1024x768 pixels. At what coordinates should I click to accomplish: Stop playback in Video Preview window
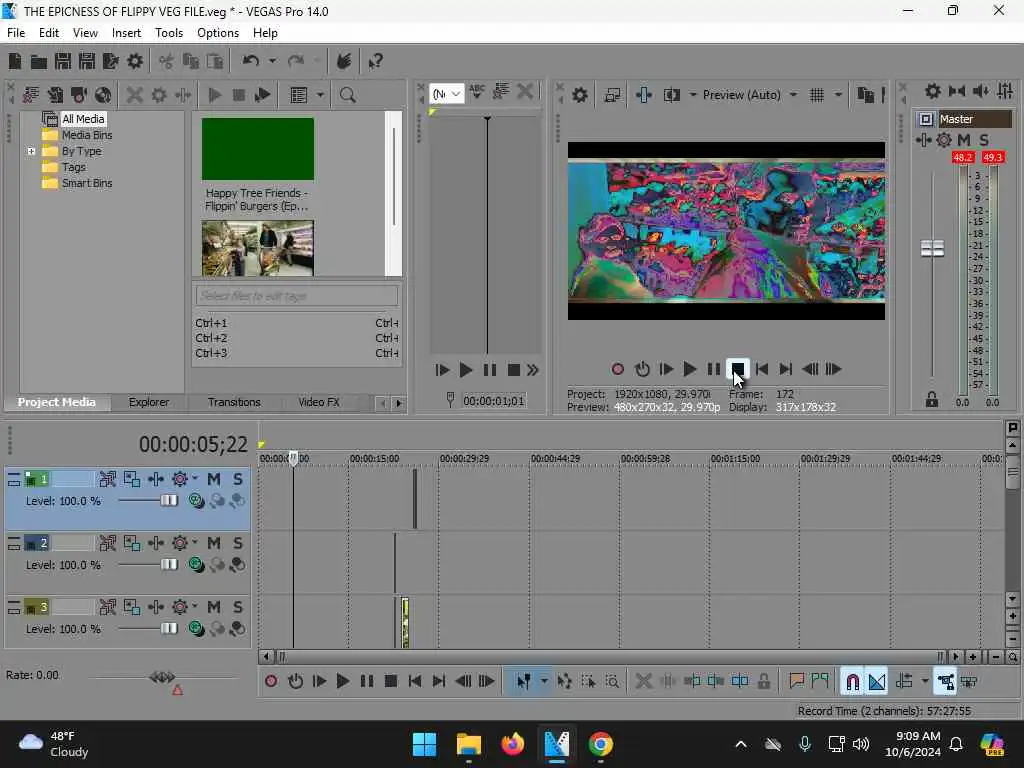(738, 369)
